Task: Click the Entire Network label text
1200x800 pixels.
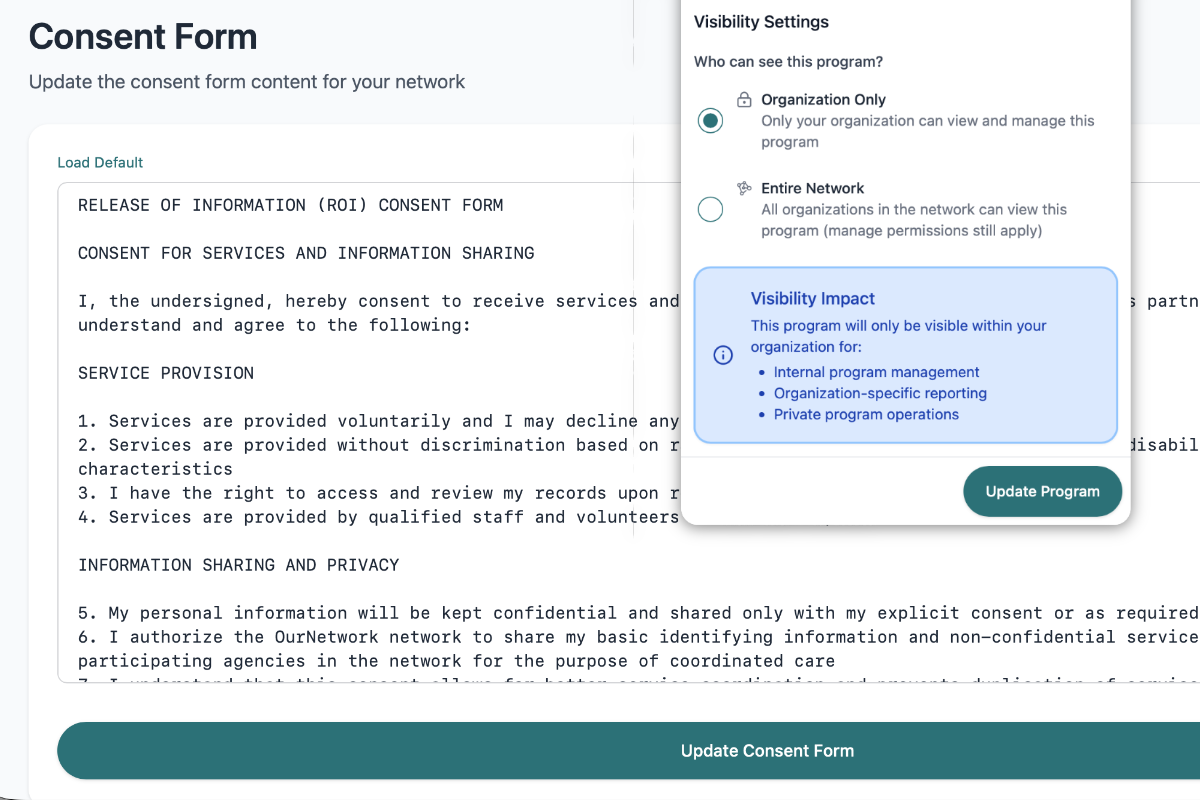Action: [812, 188]
